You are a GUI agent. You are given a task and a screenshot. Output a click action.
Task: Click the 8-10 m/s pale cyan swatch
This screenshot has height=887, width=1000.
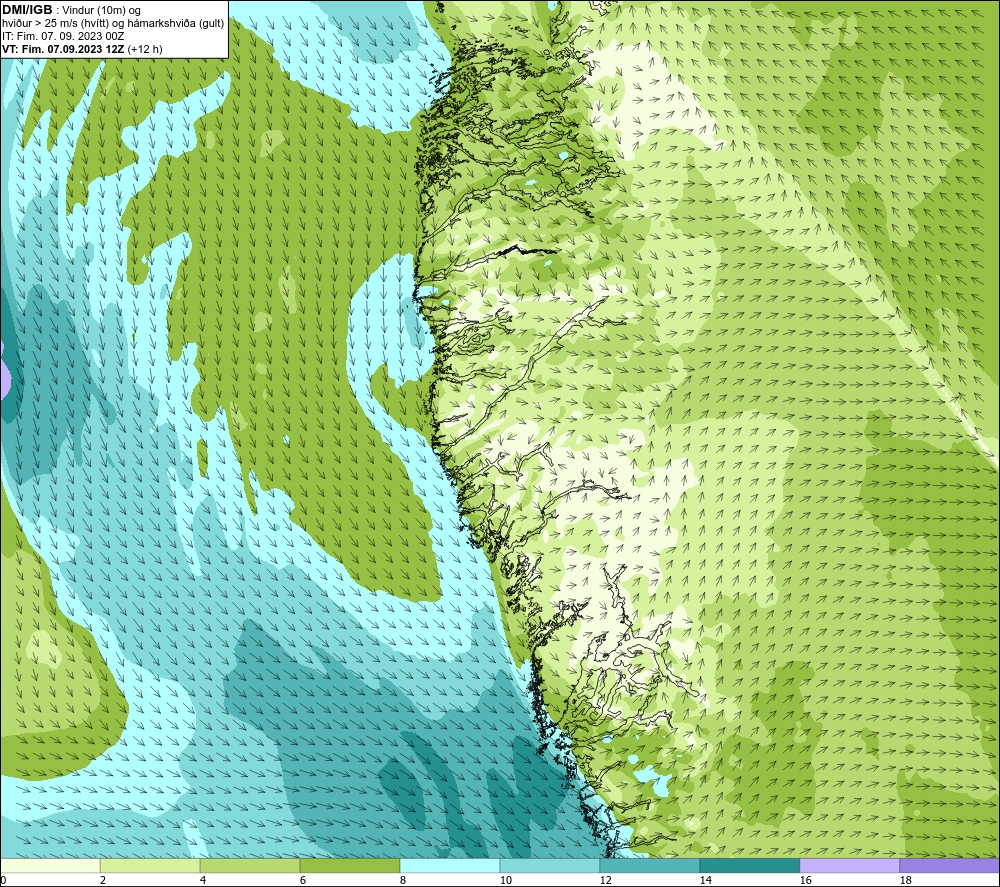tap(450, 866)
